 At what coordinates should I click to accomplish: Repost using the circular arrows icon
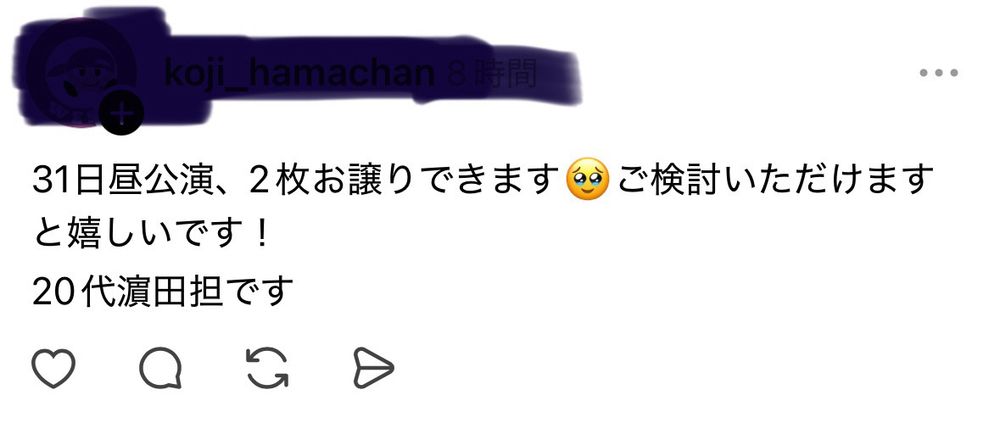pyautogui.click(x=267, y=368)
